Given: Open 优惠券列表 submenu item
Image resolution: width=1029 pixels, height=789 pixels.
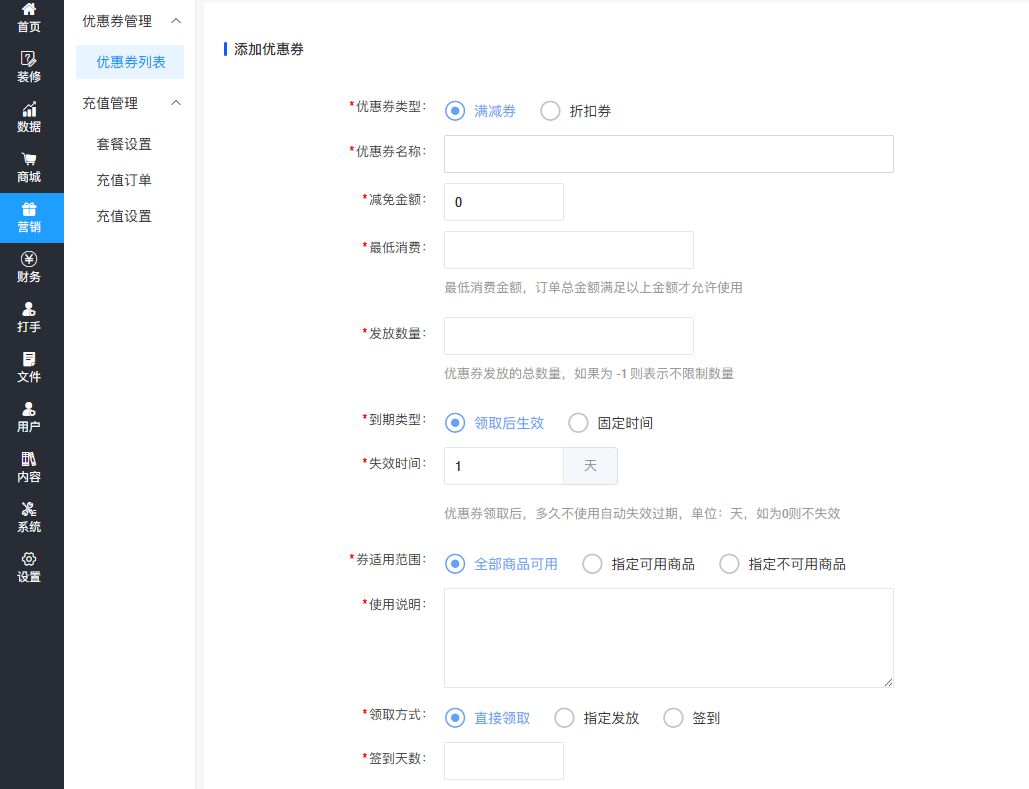Looking at the screenshot, I should click(x=130, y=62).
